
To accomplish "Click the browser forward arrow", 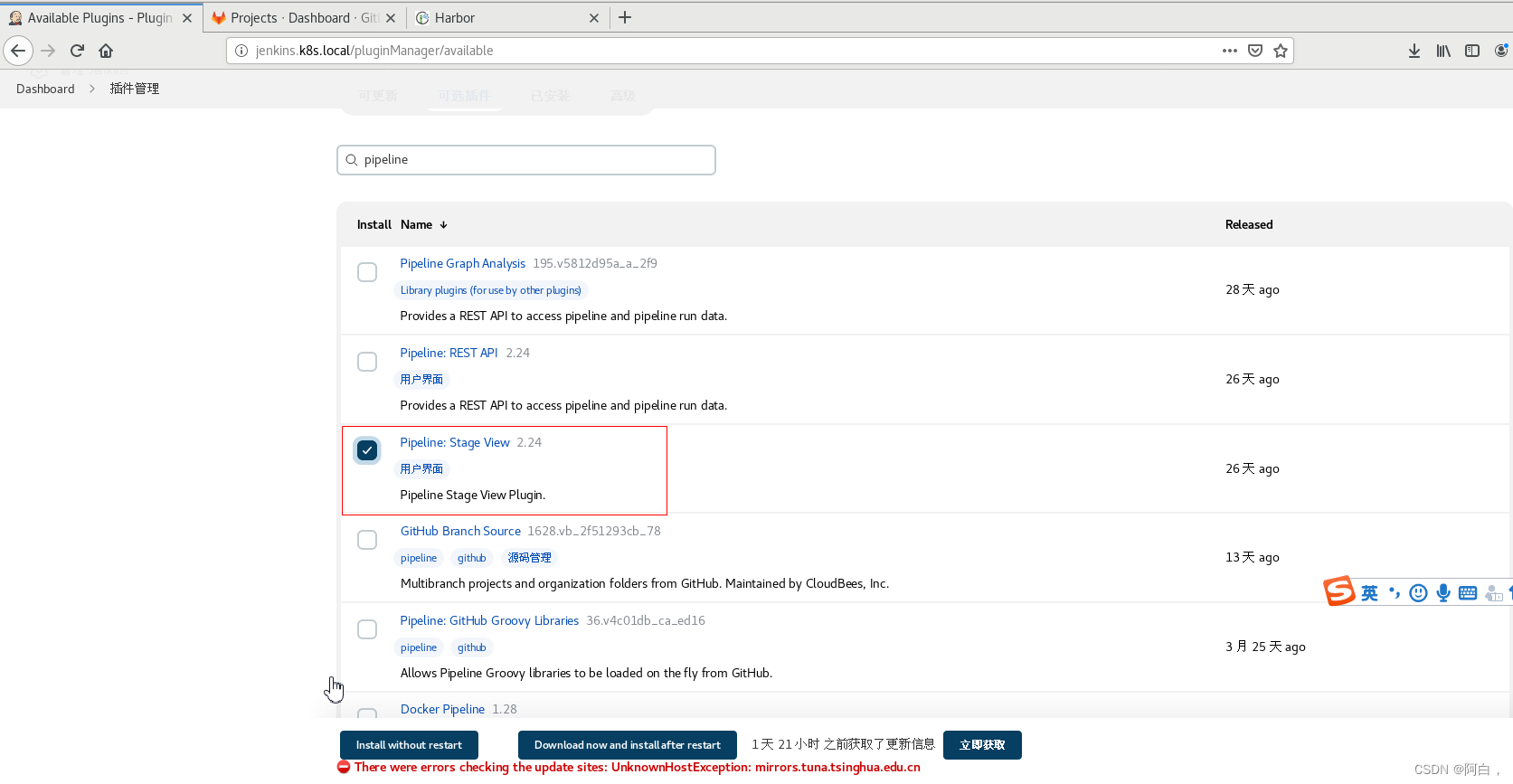I will click(x=49, y=51).
